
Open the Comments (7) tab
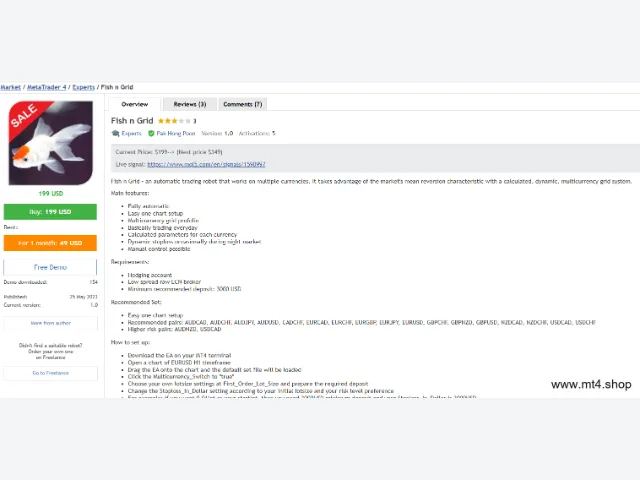(243, 104)
